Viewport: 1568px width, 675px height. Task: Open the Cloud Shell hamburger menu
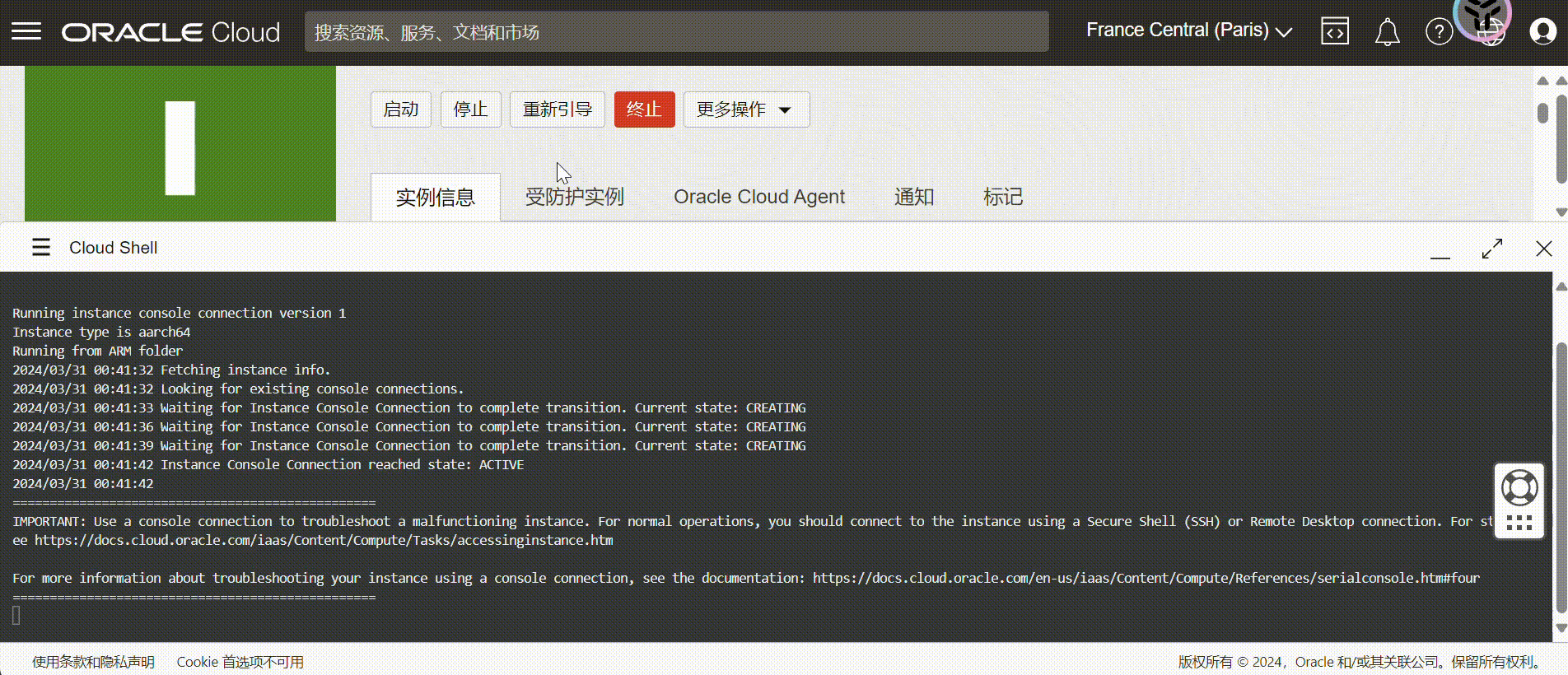41,248
